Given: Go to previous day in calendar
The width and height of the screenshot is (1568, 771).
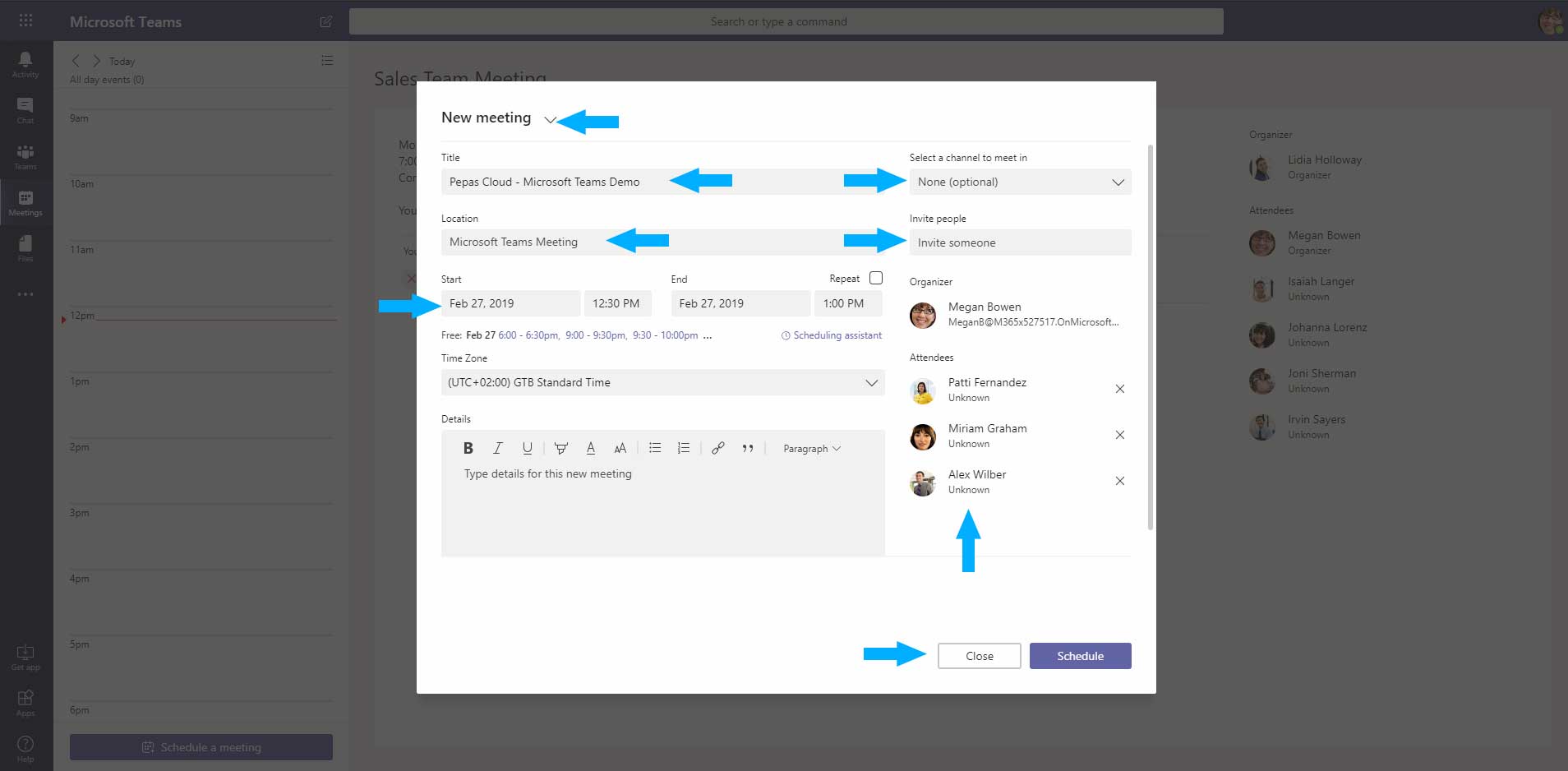Looking at the screenshot, I should (x=76, y=61).
